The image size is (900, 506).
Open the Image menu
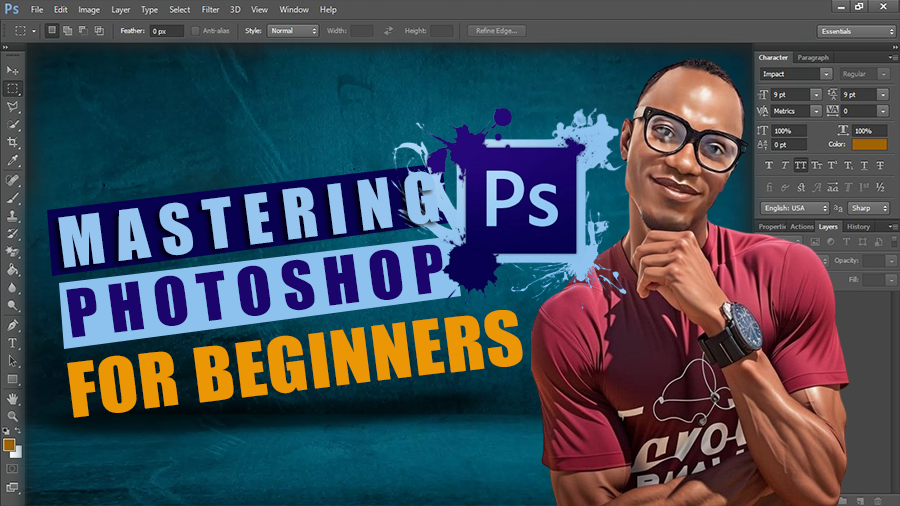[x=89, y=10]
